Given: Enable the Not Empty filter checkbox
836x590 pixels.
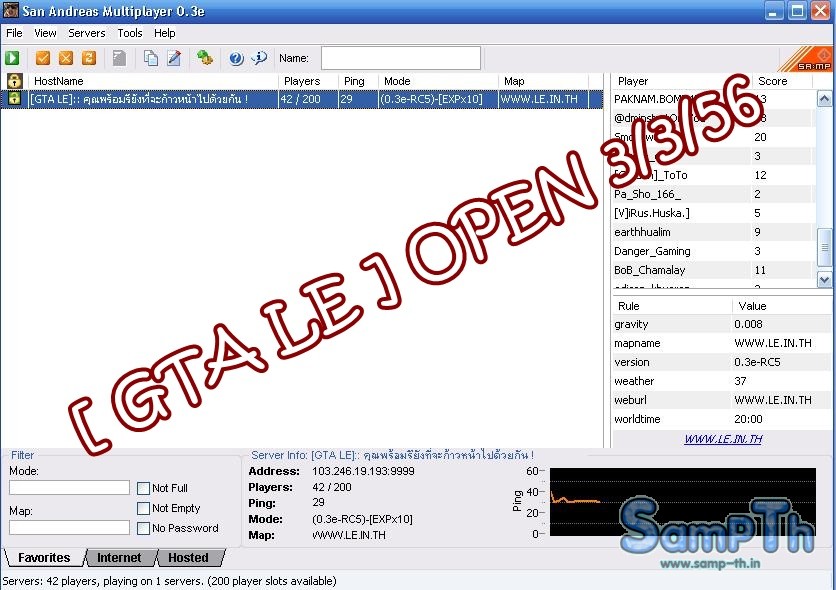Looking at the screenshot, I should click(143, 508).
